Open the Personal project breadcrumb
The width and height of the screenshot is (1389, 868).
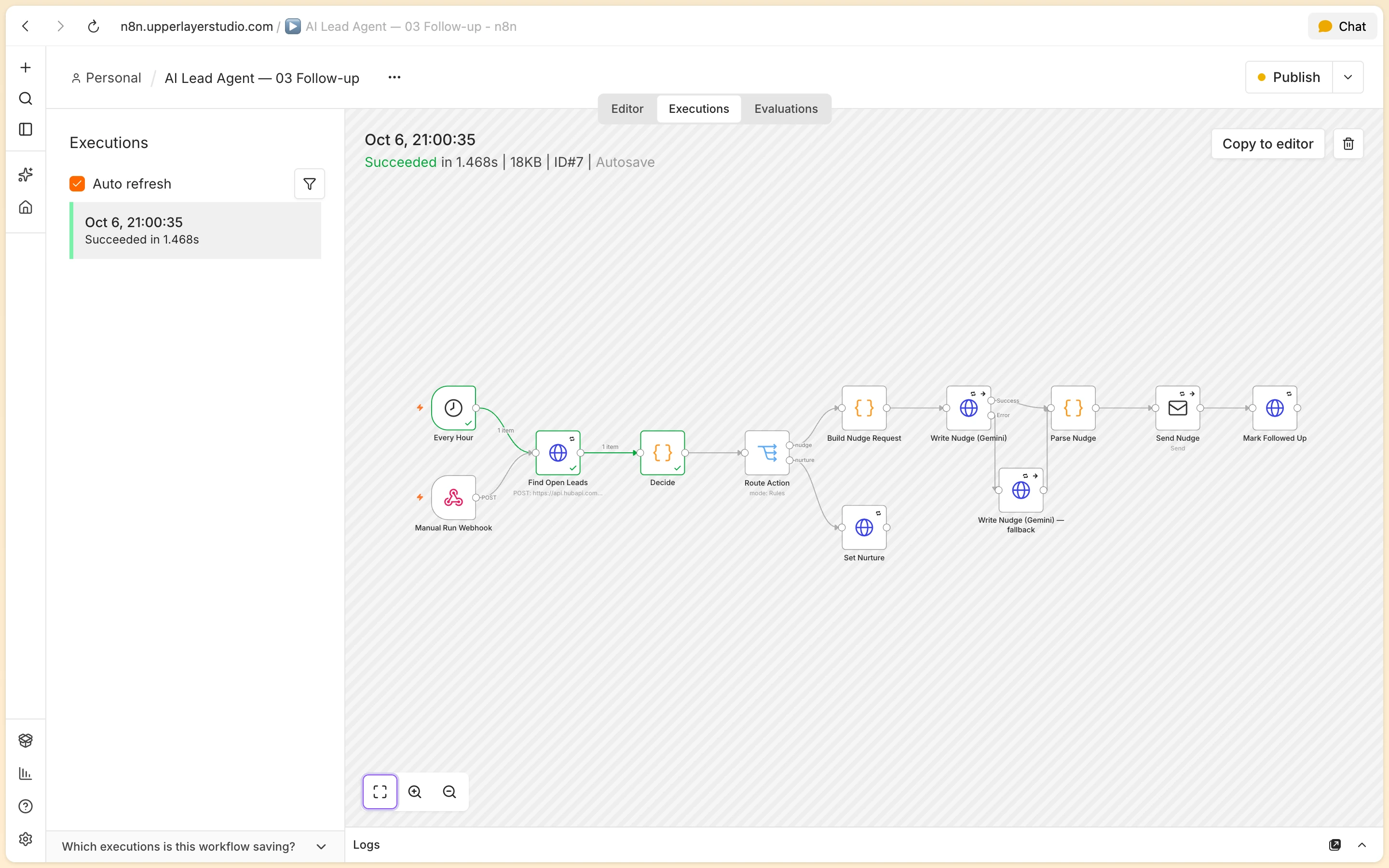click(x=106, y=78)
